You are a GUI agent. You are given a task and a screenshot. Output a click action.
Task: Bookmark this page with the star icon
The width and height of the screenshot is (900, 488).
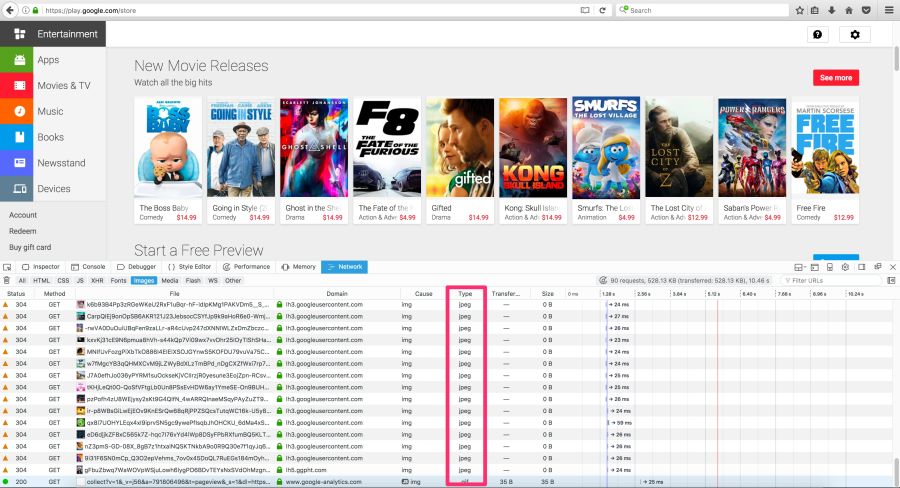800,10
